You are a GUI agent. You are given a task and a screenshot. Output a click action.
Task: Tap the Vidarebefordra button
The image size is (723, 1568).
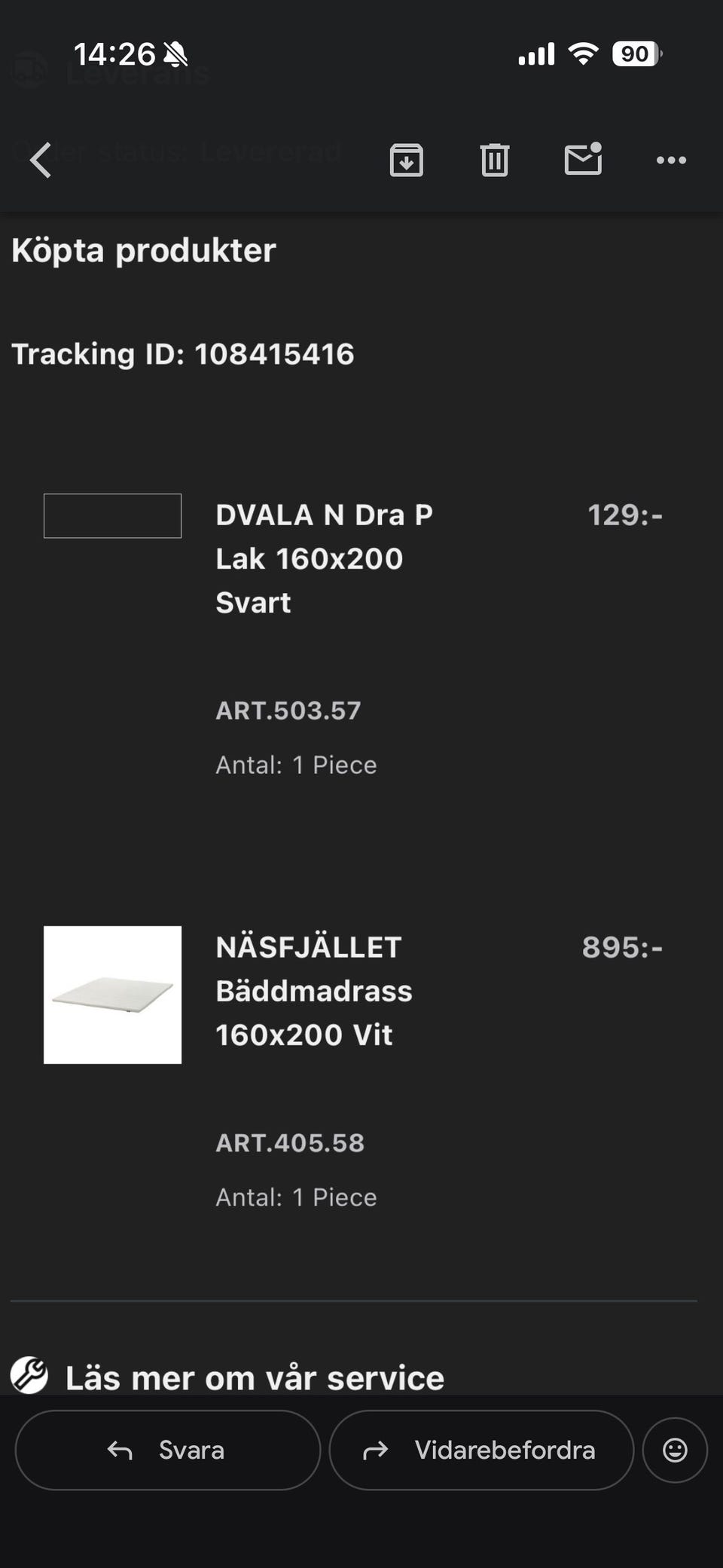click(x=480, y=1449)
